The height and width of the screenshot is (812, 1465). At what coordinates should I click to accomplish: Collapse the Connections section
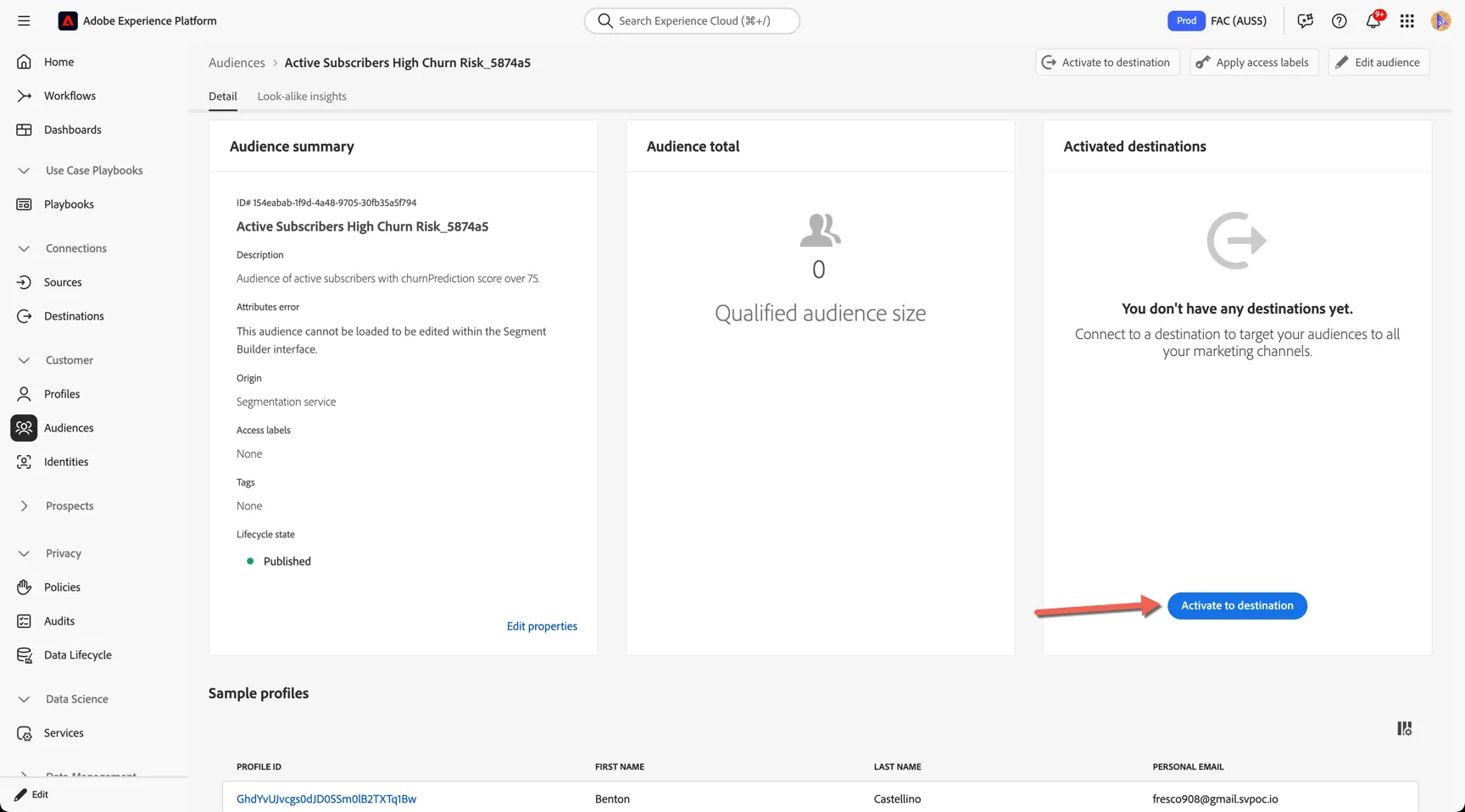24,248
